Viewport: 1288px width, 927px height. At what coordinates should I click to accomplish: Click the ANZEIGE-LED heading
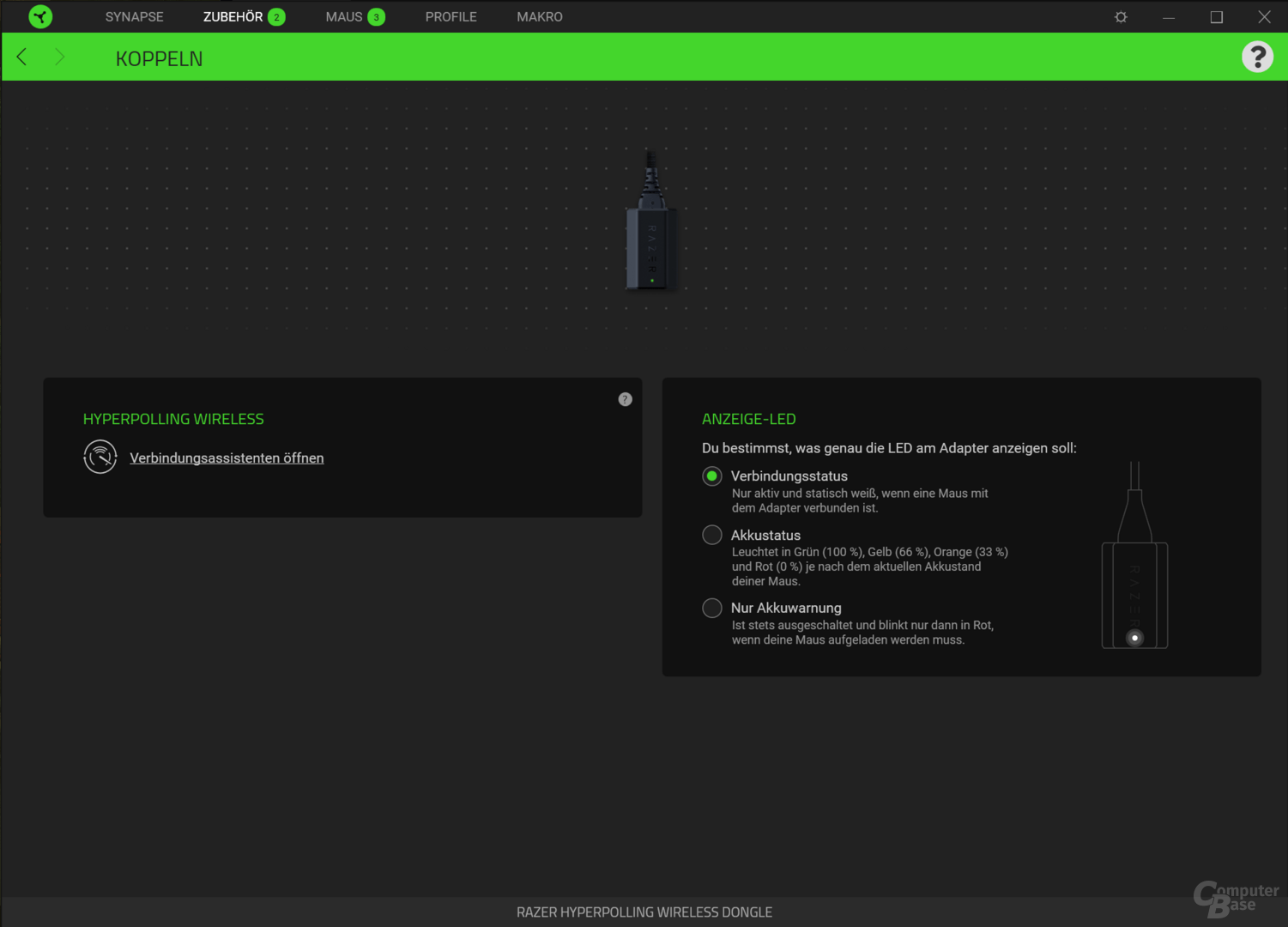click(748, 419)
